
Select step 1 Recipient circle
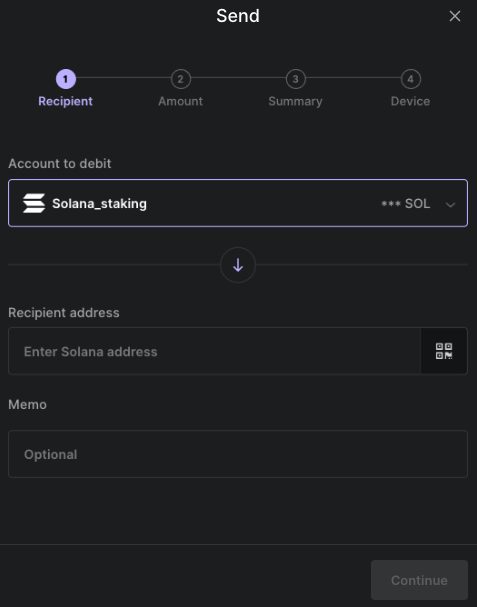tap(65, 79)
